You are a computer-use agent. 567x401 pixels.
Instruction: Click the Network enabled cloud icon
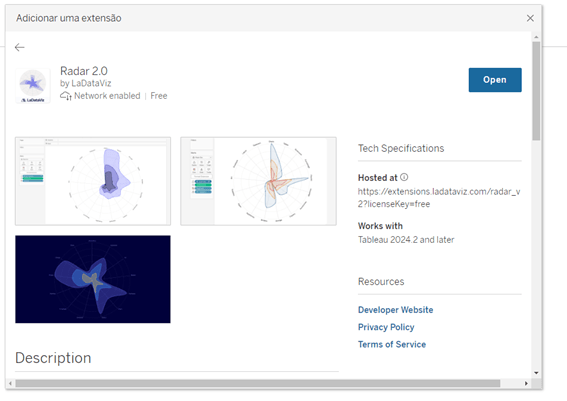point(66,96)
